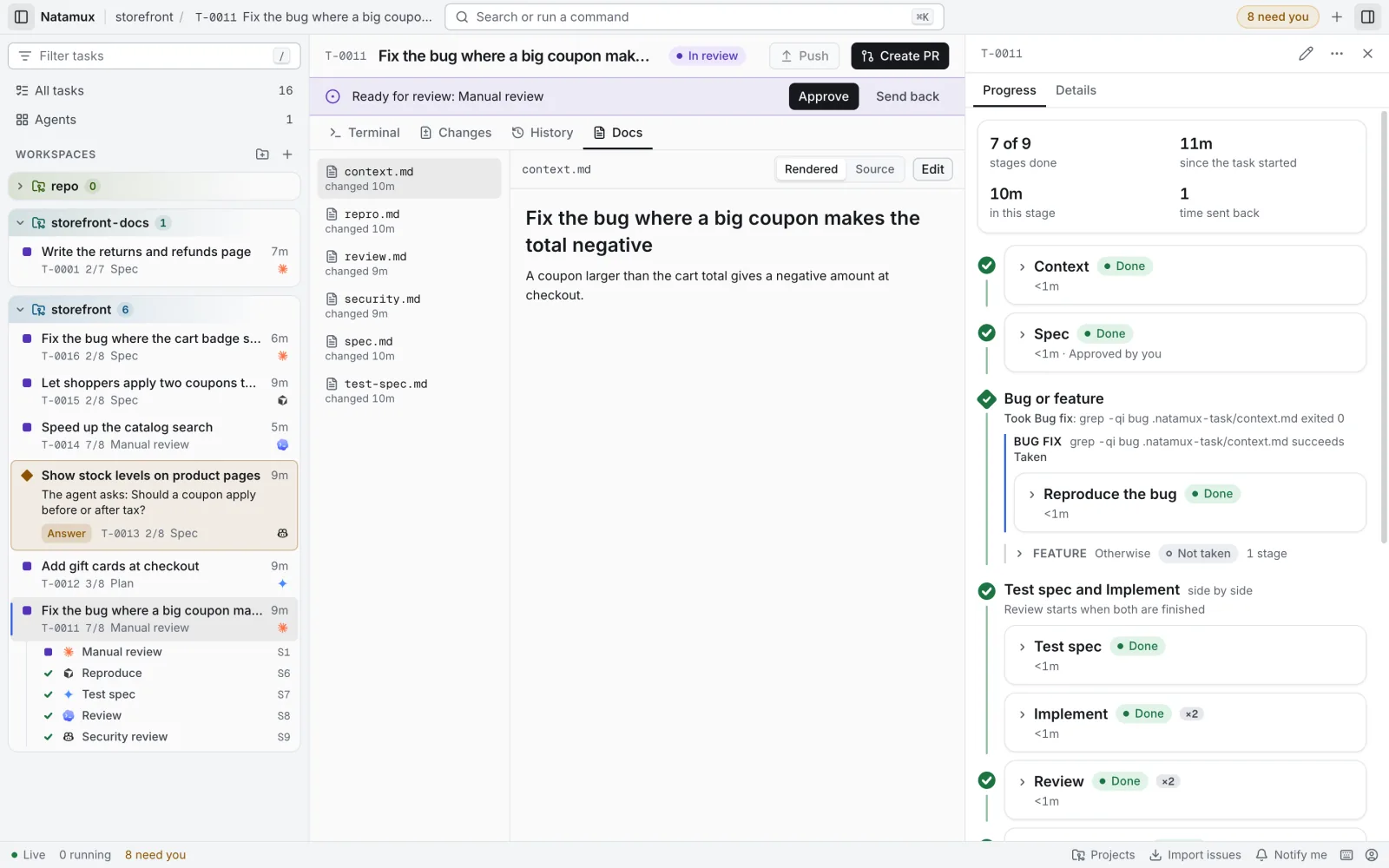Expand the repo workspace
Screen dimensions: 1389x868
(20, 186)
